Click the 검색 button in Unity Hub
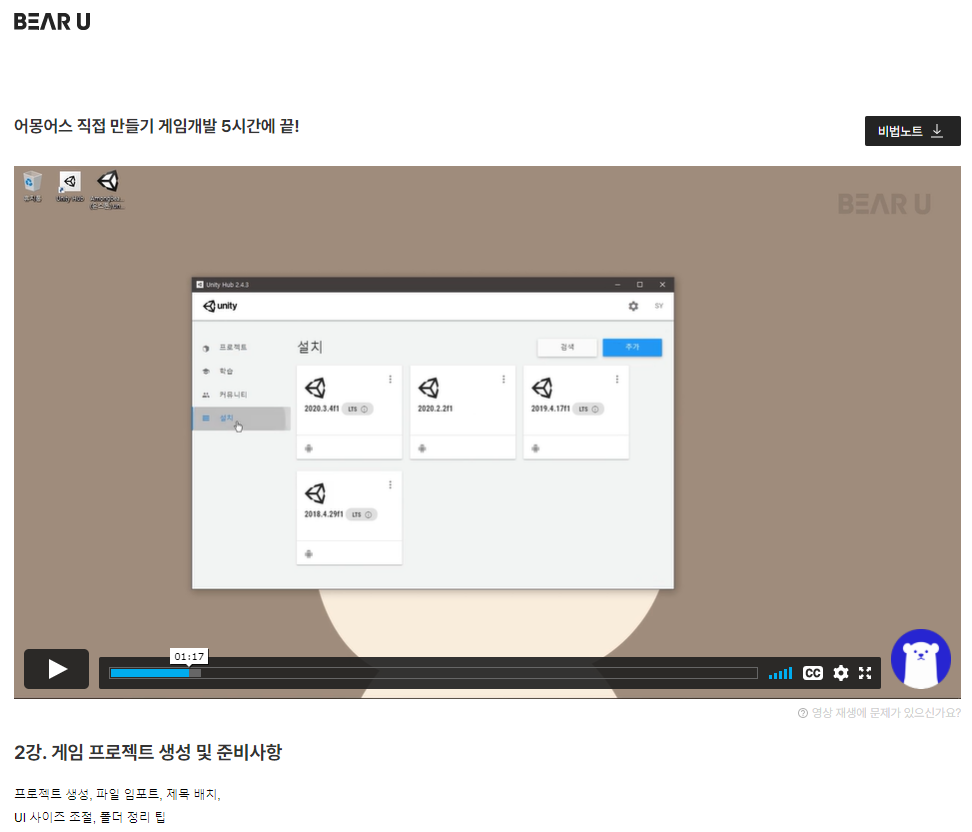 coord(567,347)
